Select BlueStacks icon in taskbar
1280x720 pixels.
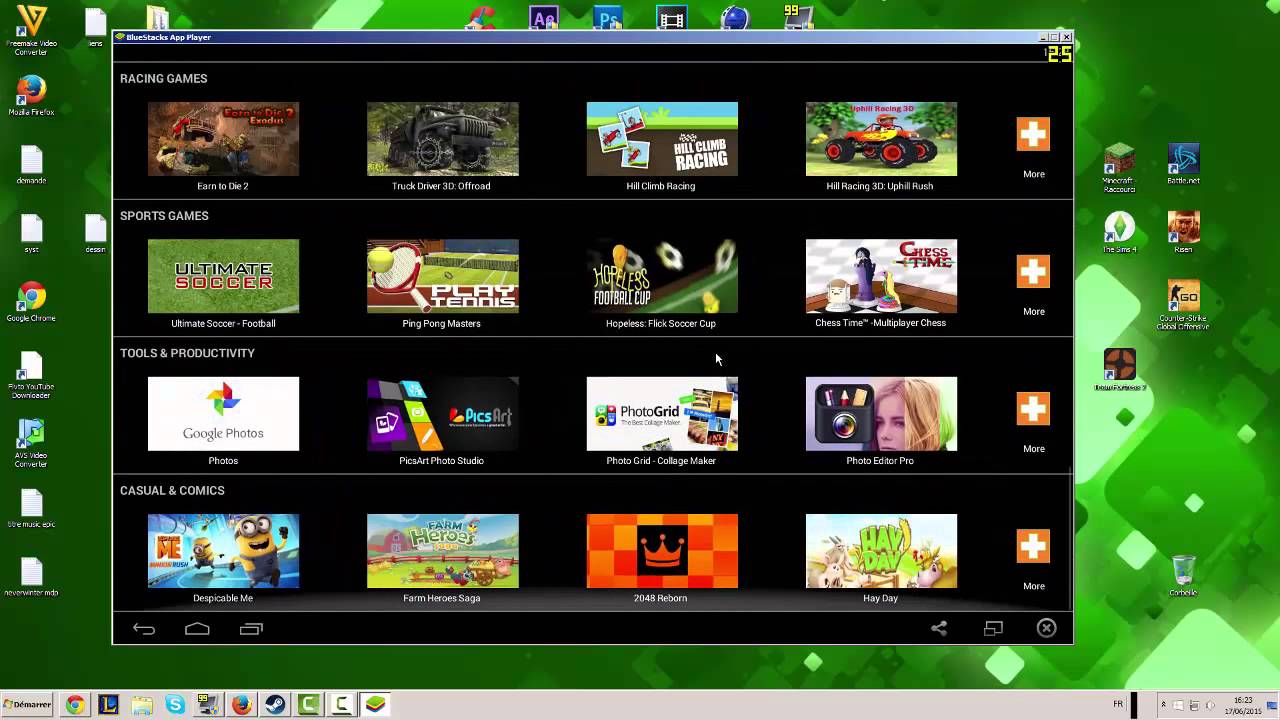click(375, 705)
